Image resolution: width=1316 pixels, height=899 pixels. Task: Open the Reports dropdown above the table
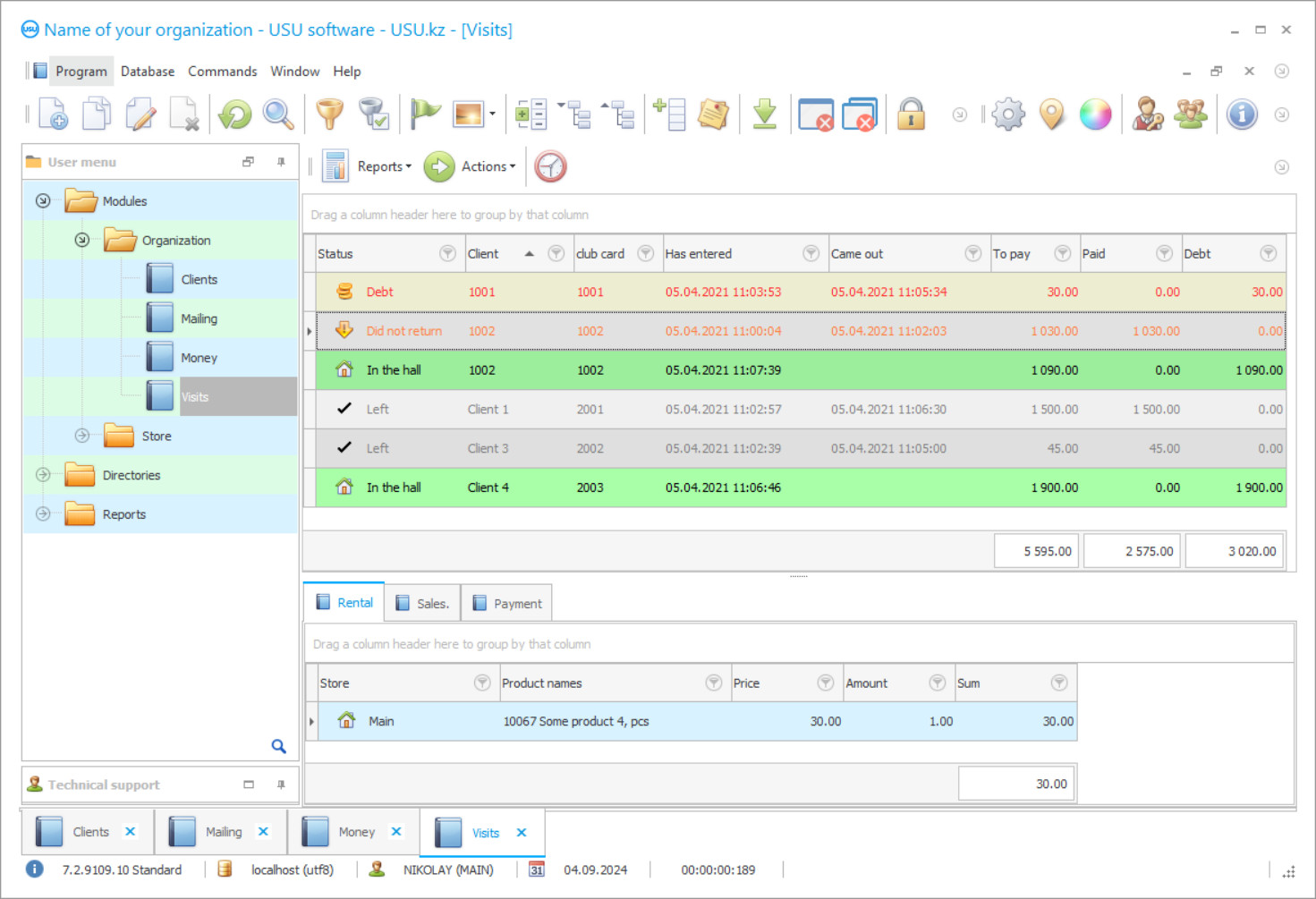[x=383, y=166]
